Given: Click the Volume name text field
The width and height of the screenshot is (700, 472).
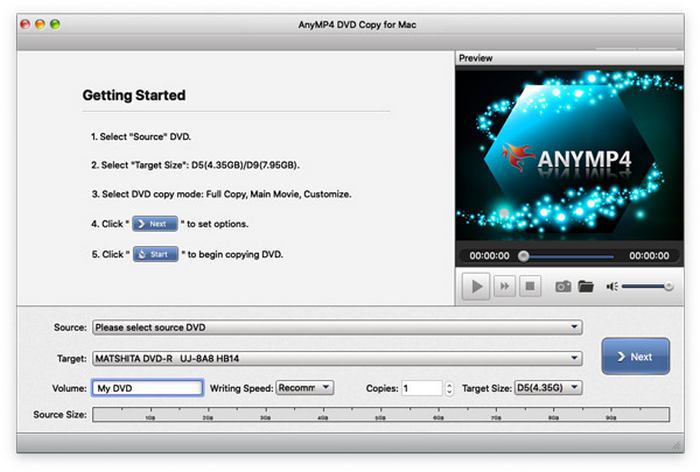Looking at the screenshot, I should 148,388.
